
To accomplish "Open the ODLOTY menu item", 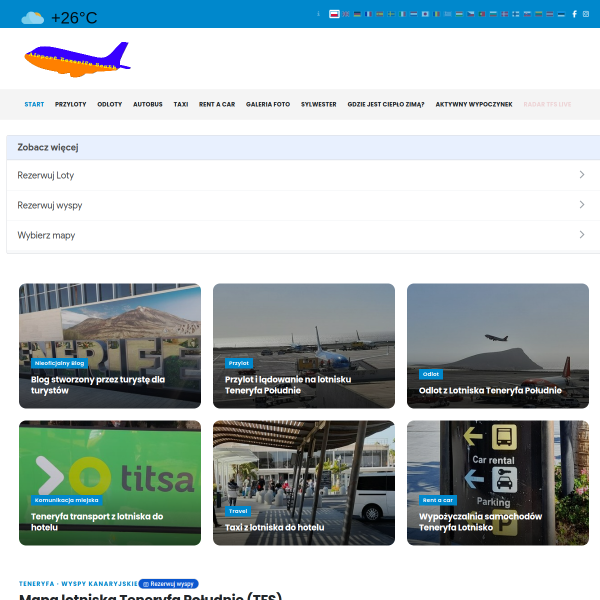I will (109, 104).
